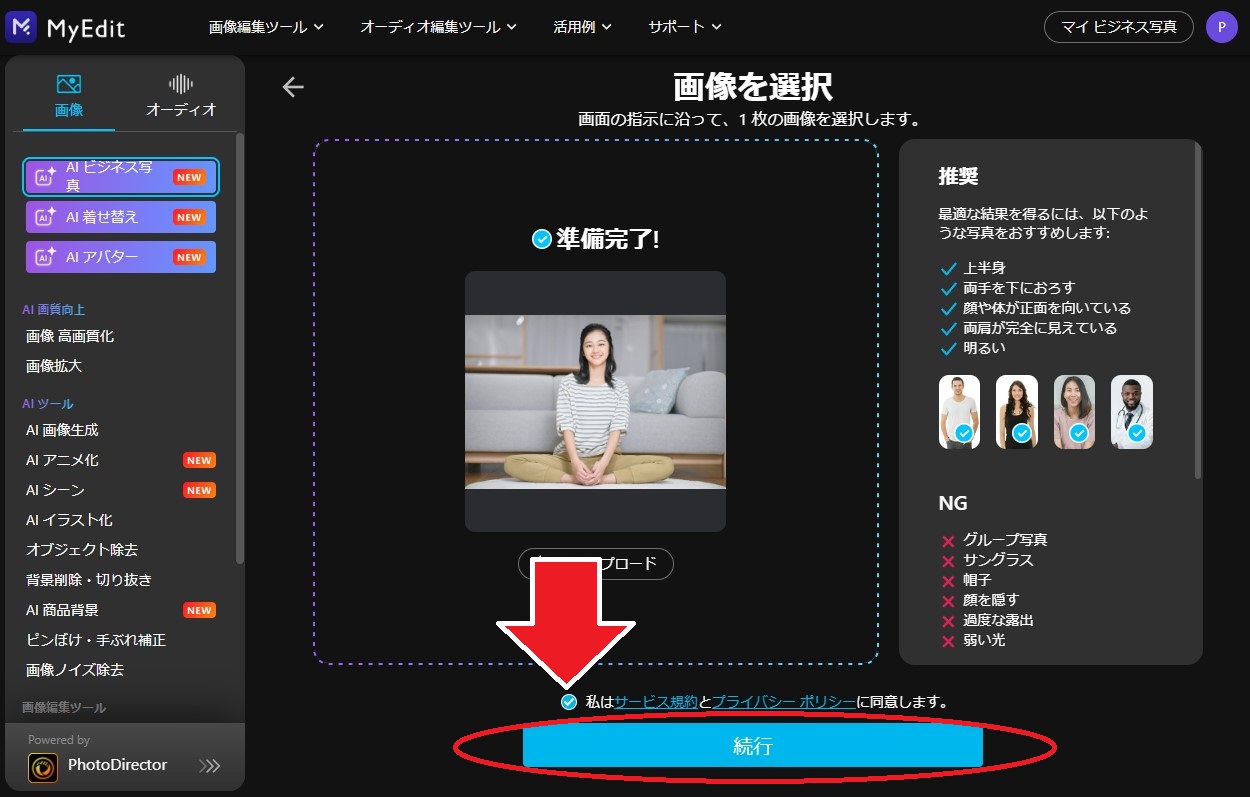Open 画像ノイズ除去 tool
Viewport: 1250px width, 797px height.
coord(75,670)
